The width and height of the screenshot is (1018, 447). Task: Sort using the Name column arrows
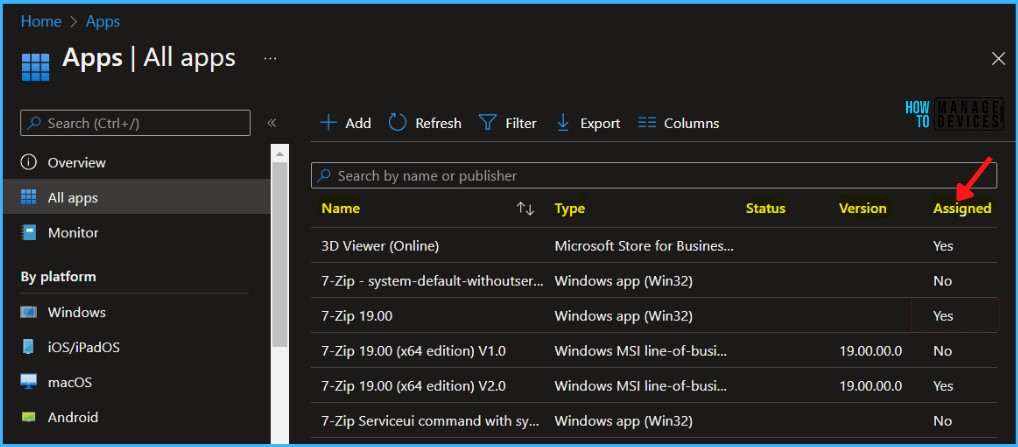click(525, 208)
